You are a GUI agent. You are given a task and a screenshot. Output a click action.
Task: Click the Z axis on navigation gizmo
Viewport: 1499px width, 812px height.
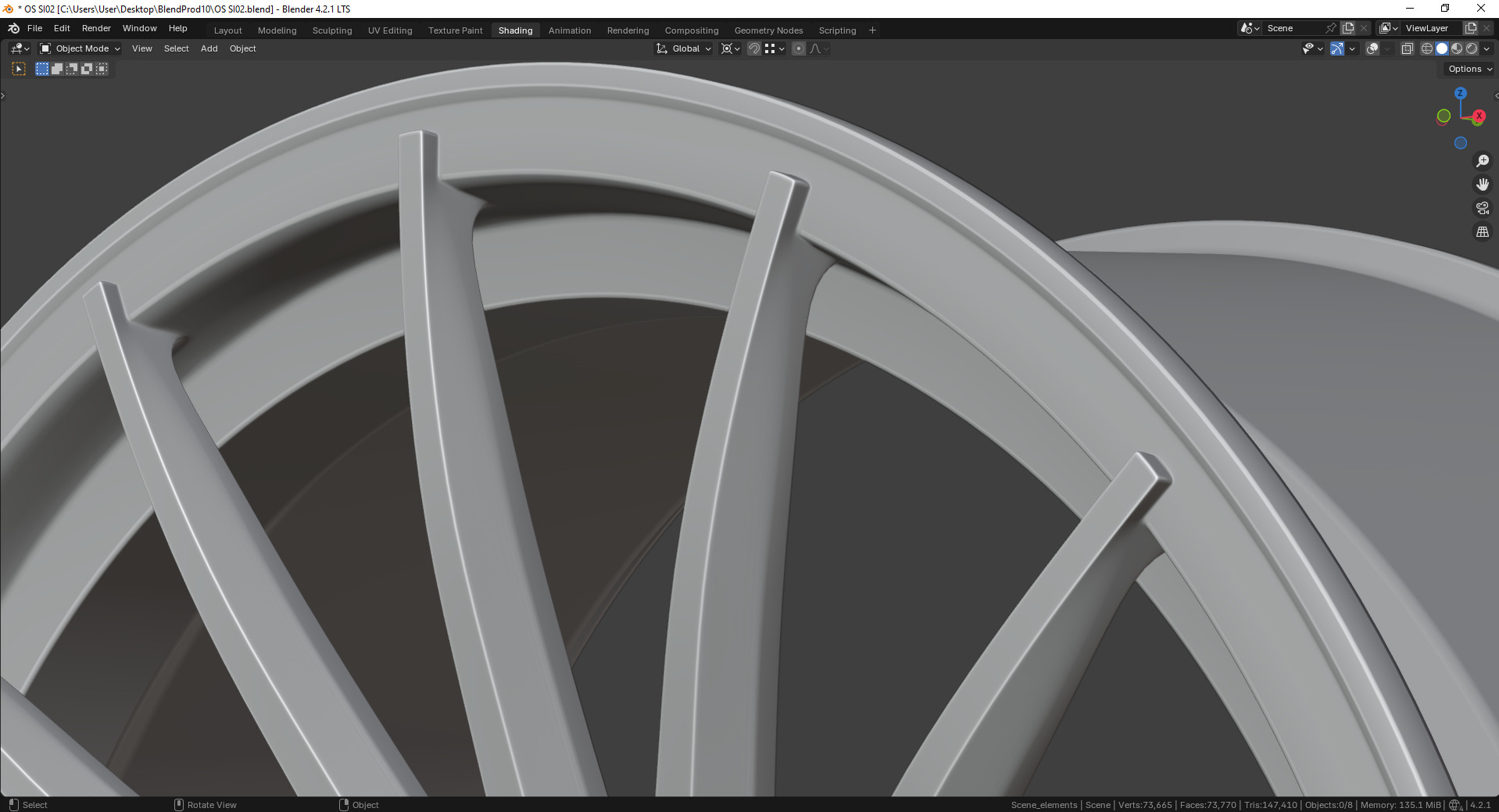coord(1460,93)
